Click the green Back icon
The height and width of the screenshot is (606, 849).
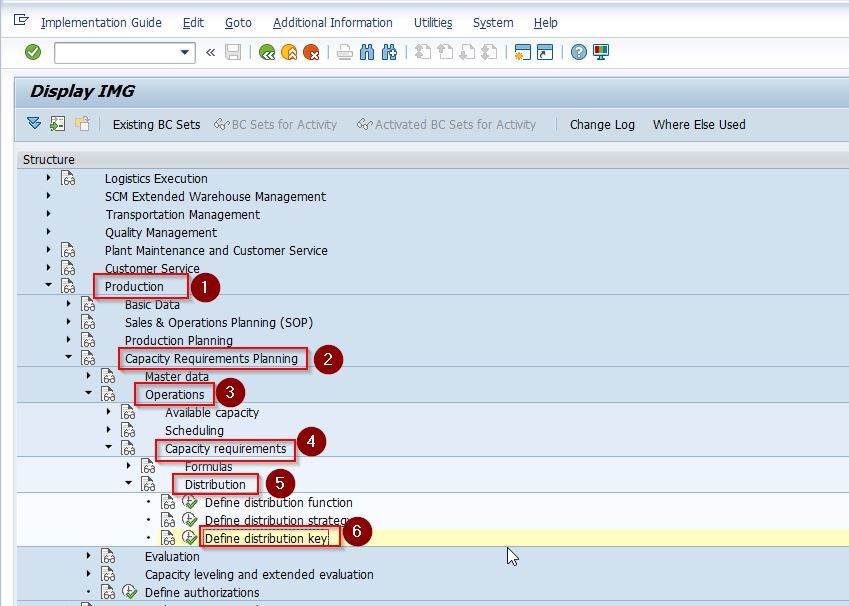click(x=267, y=53)
